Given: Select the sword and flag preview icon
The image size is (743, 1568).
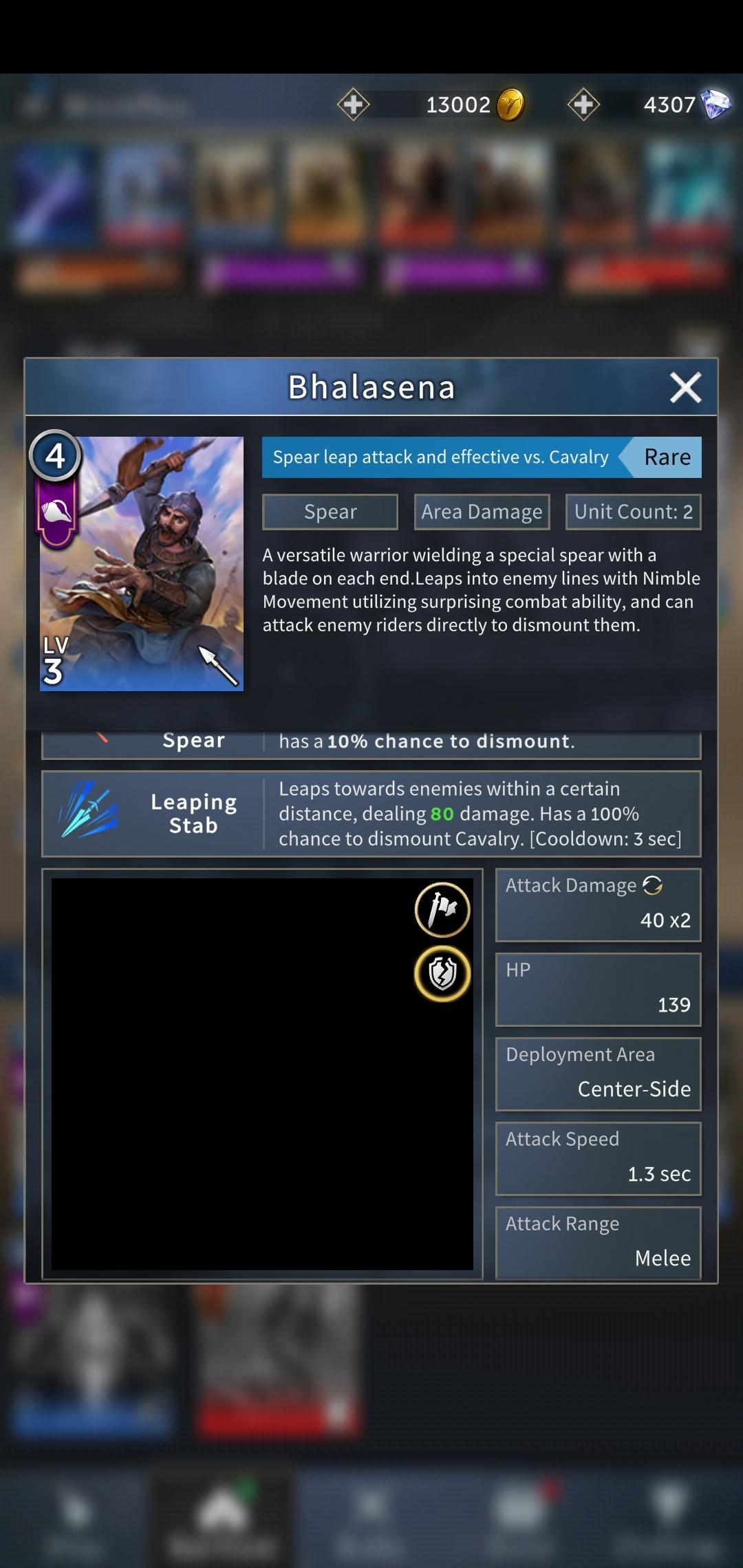Looking at the screenshot, I should pyautogui.click(x=442, y=909).
